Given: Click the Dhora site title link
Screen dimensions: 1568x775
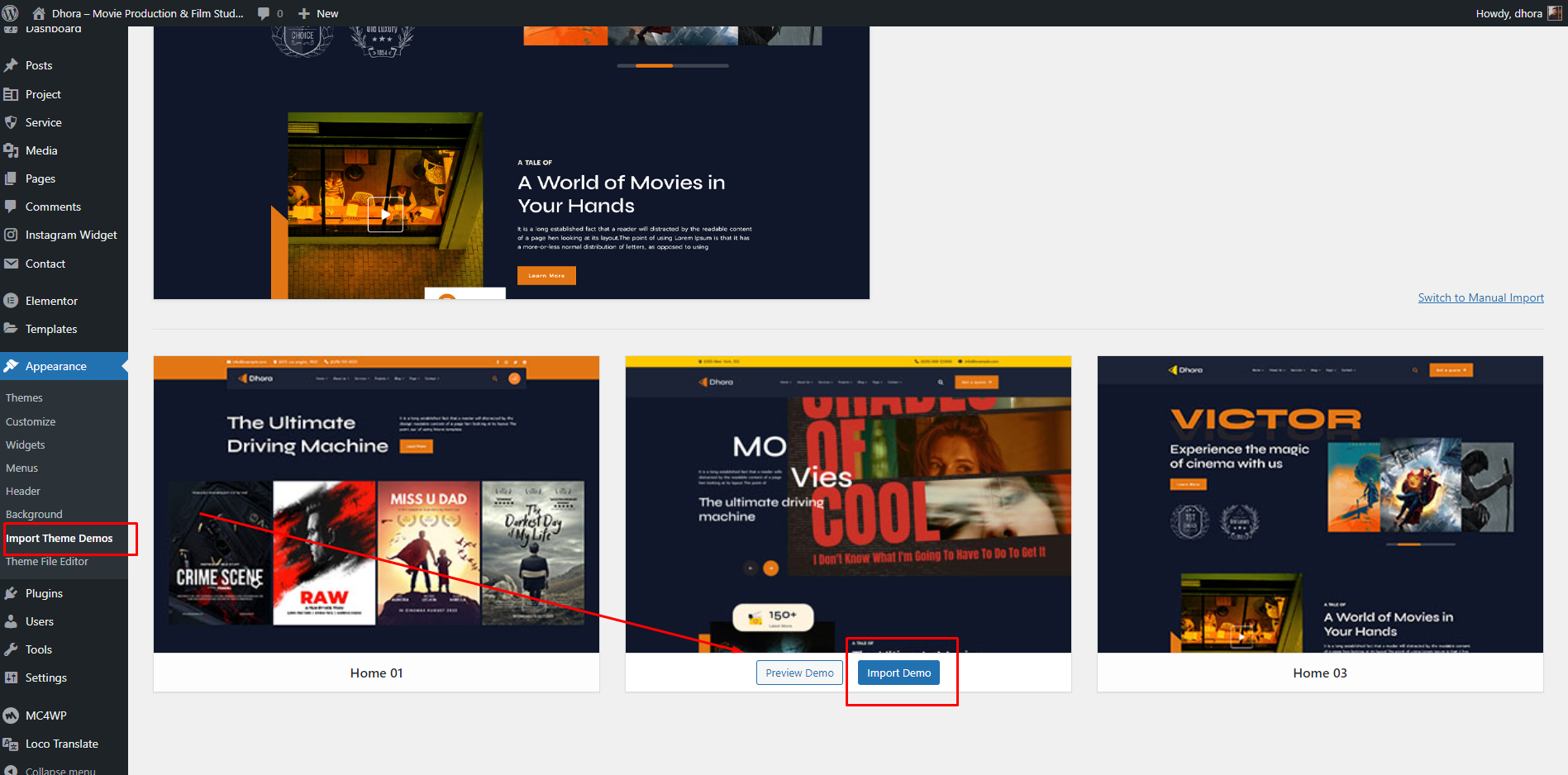Looking at the screenshot, I should click(148, 13).
